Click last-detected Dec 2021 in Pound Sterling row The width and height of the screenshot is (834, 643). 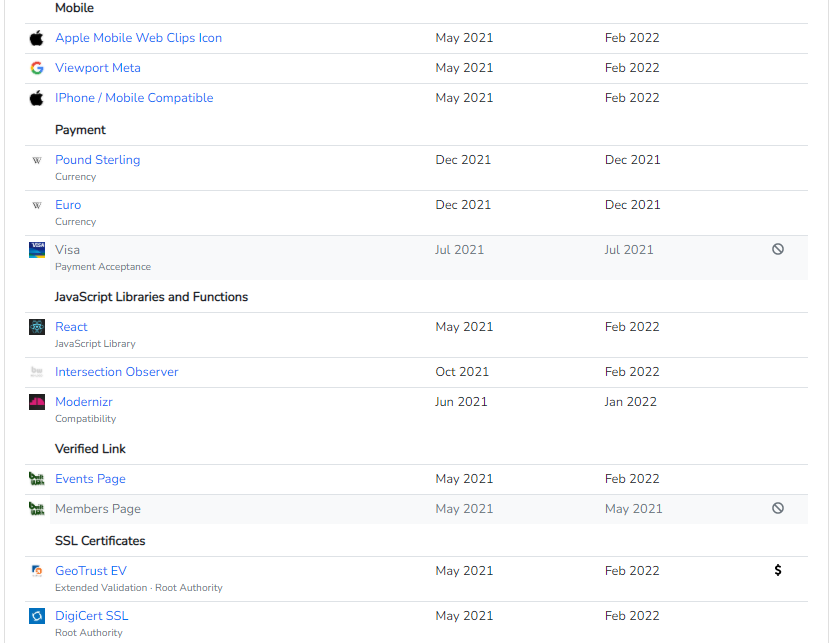click(633, 160)
